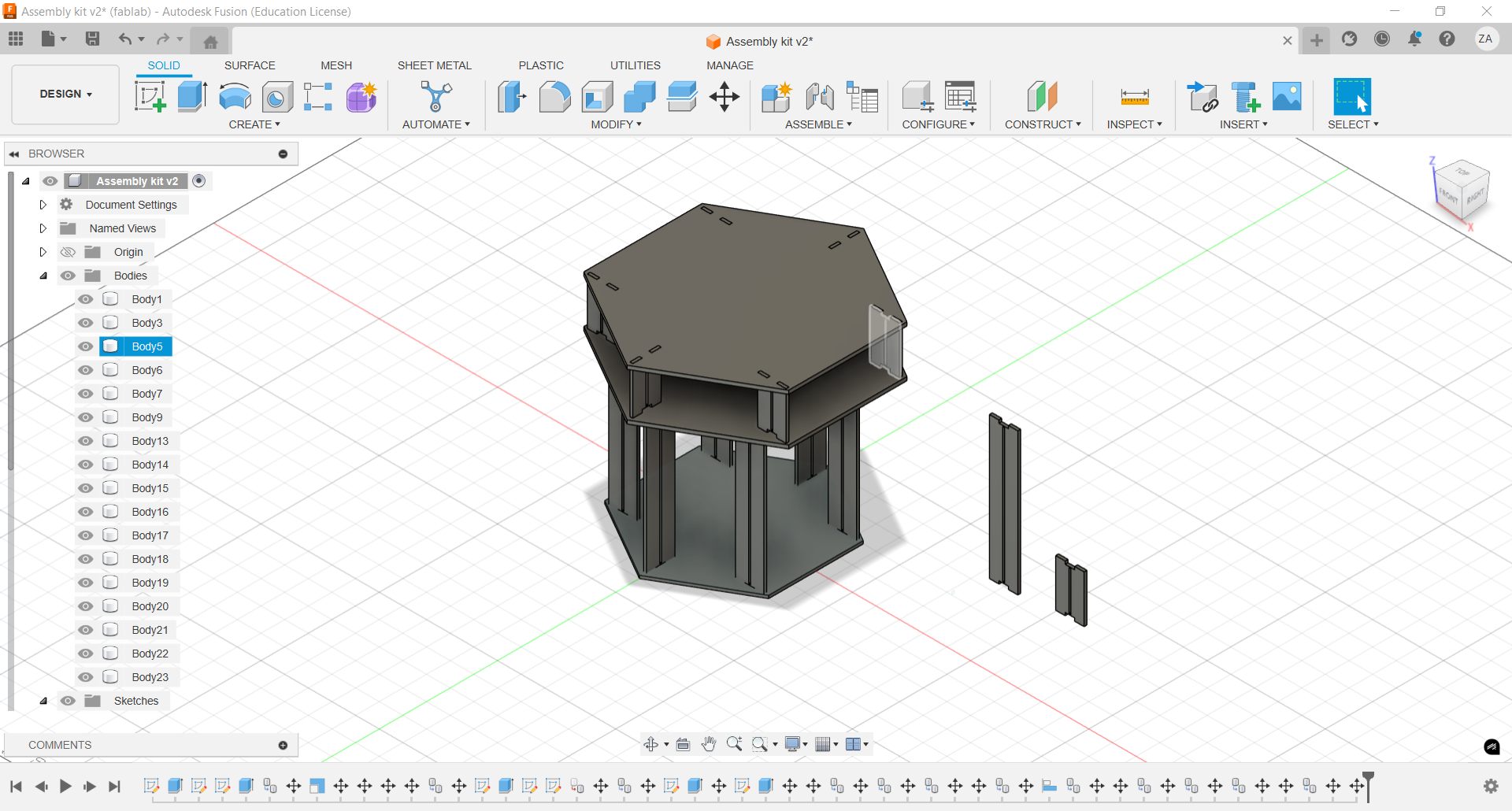
Task: Play the timeline
Action: [65, 786]
